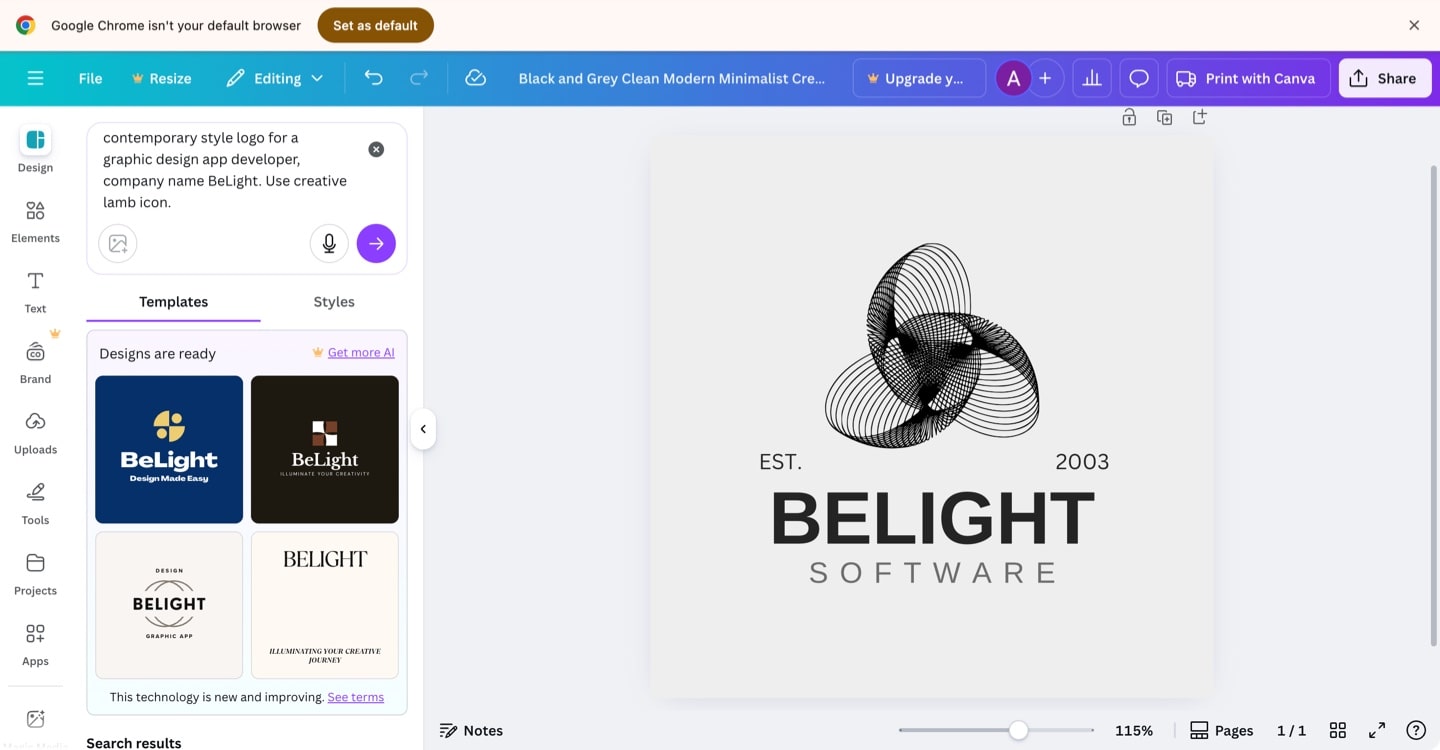Switch to the Styles tab
Image resolution: width=1440 pixels, height=750 pixels.
tap(333, 301)
